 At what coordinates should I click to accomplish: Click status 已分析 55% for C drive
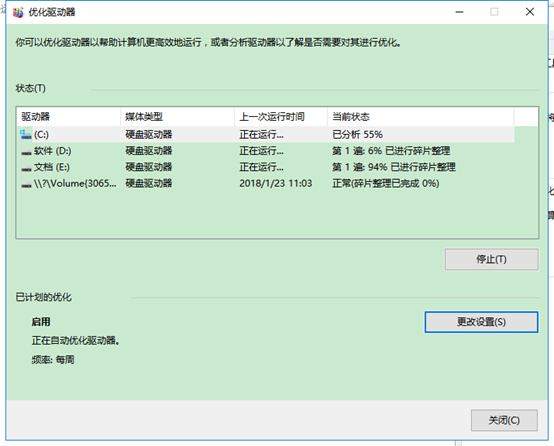[357, 135]
